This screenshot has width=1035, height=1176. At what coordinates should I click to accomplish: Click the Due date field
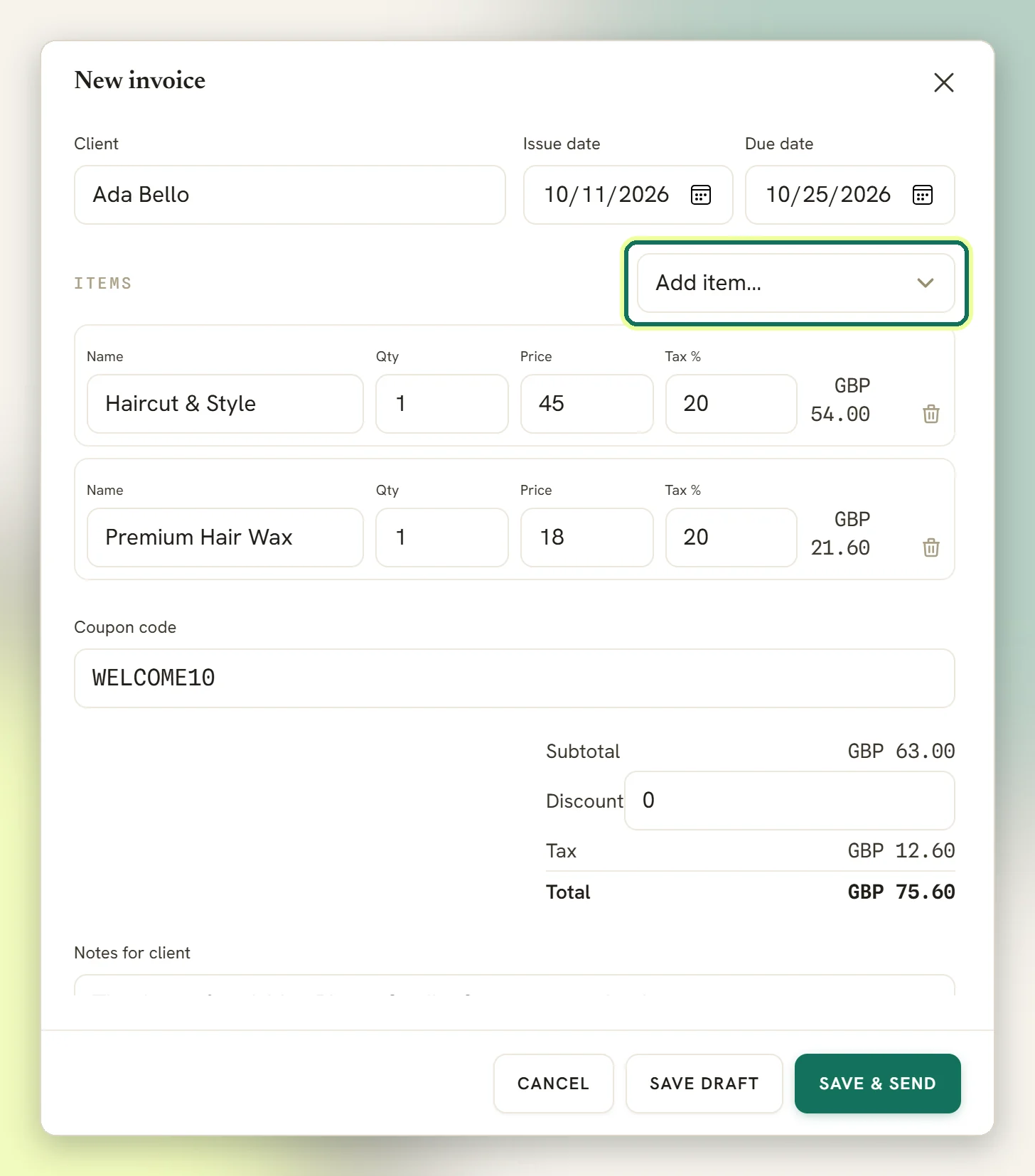849,195
